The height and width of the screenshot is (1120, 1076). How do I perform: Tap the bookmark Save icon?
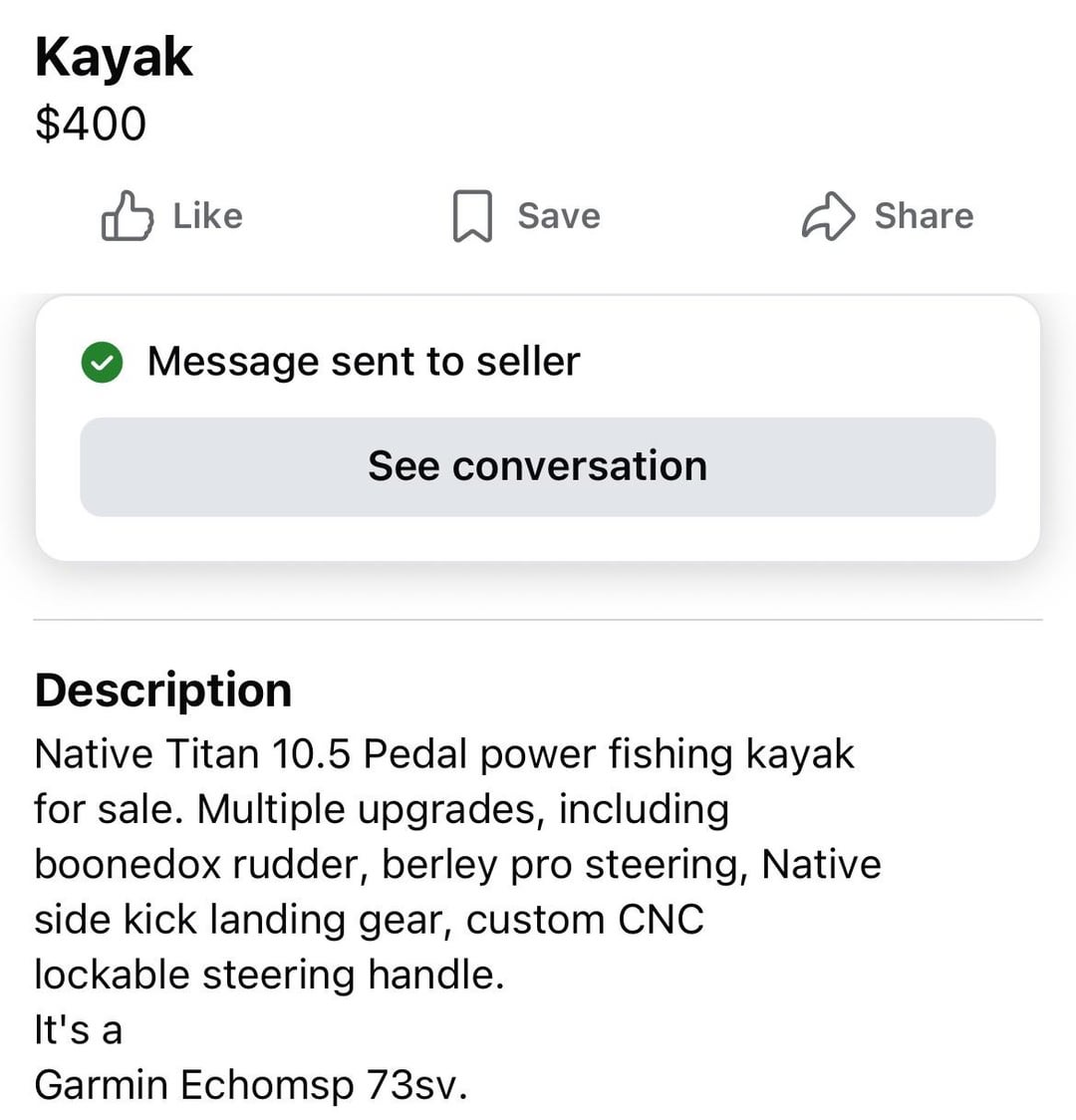coord(472,216)
